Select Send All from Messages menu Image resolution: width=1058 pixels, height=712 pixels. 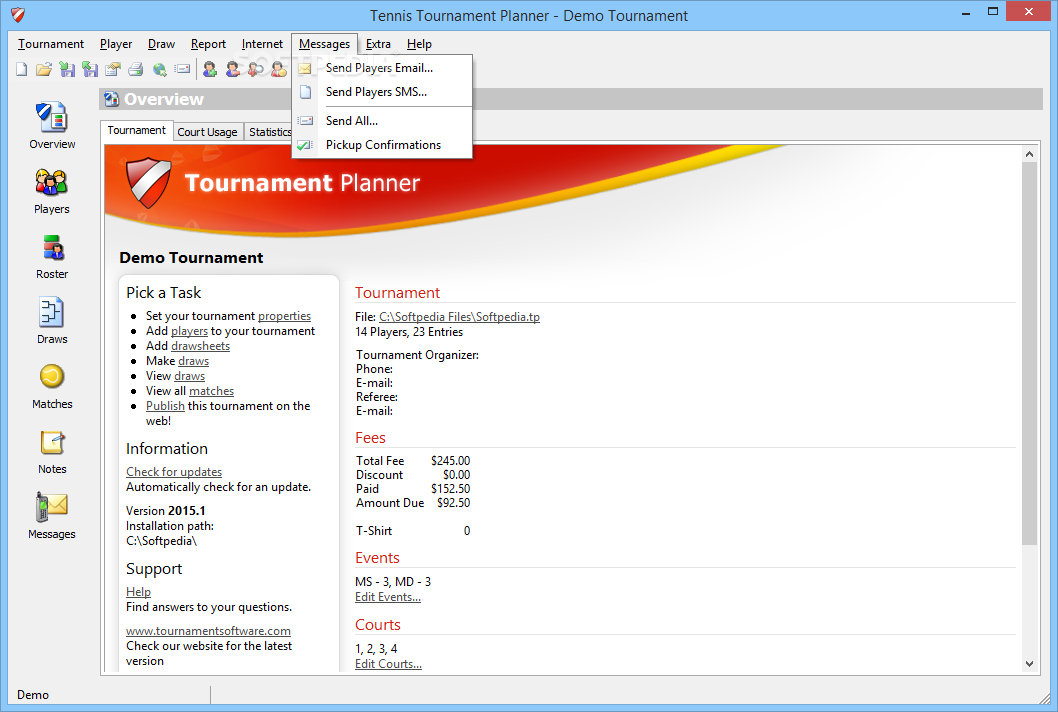382,121
